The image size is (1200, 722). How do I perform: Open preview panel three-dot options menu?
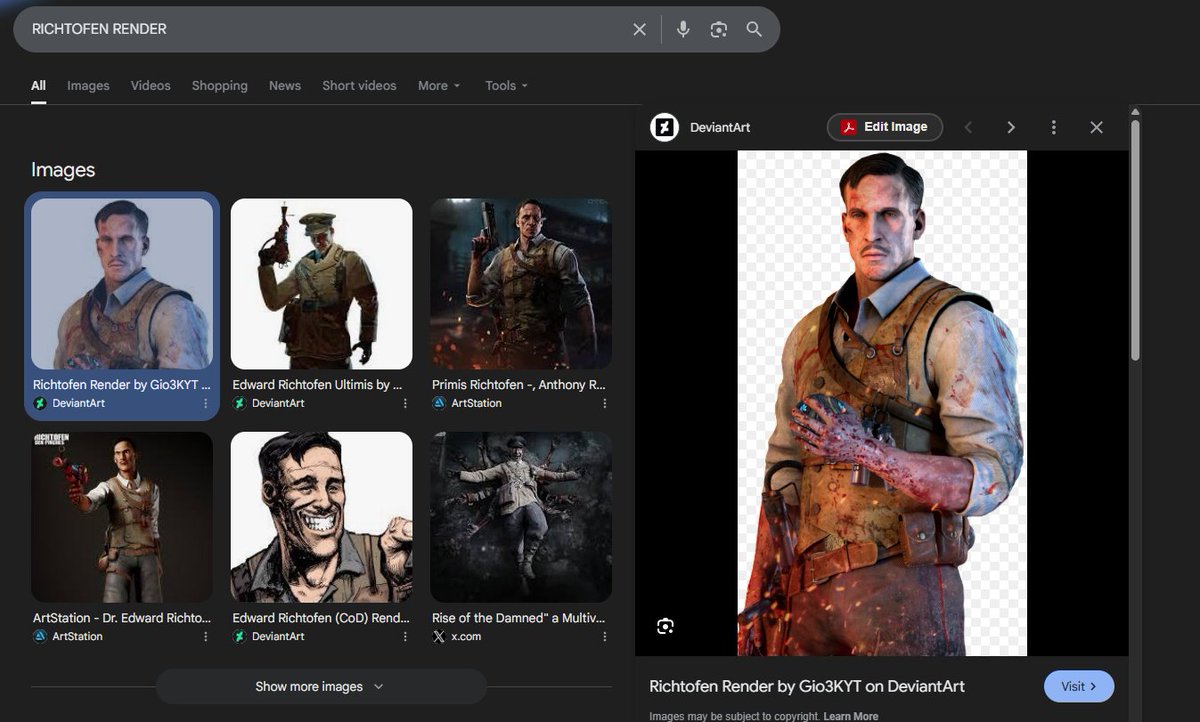click(x=1054, y=127)
